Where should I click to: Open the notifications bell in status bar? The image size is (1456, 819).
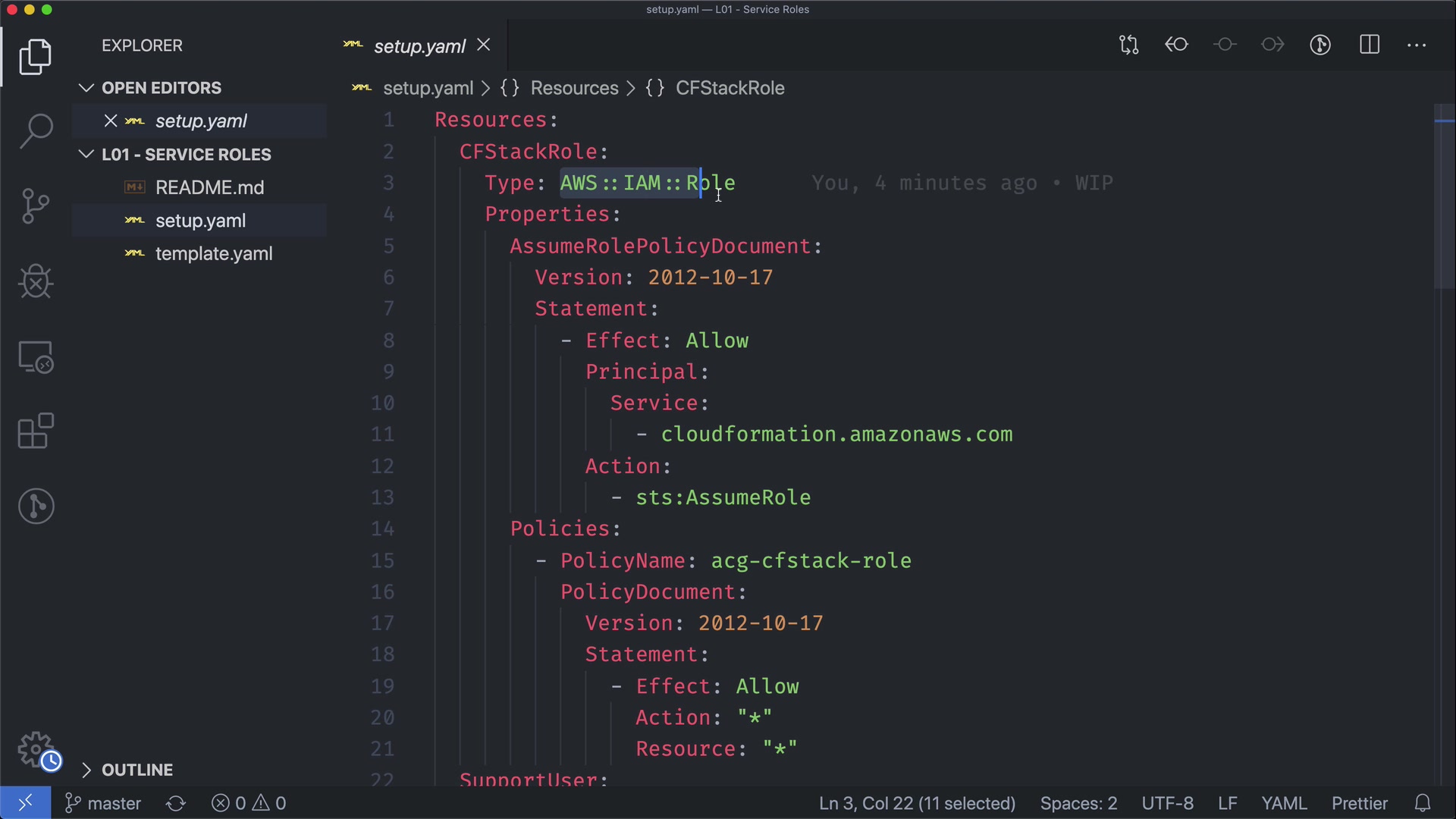pos(1423,803)
